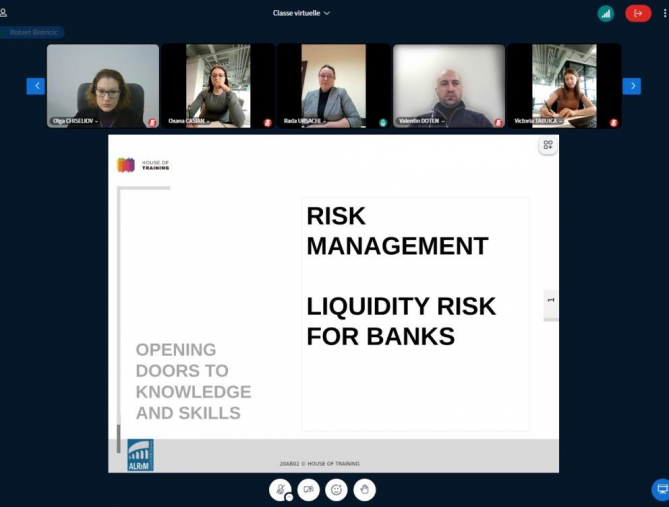Viewport: 669px width, 507px height.
Task: Click Victoria TABUICA name label
Action: tap(537, 121)
